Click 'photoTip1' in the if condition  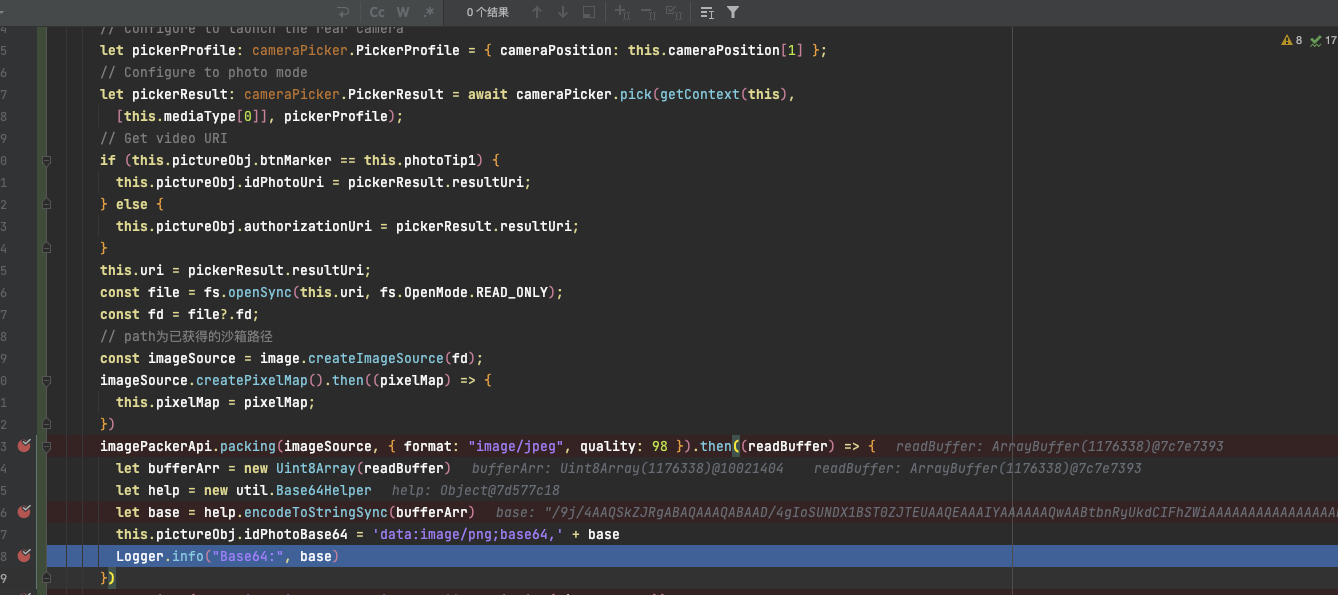tap(440, 160)
